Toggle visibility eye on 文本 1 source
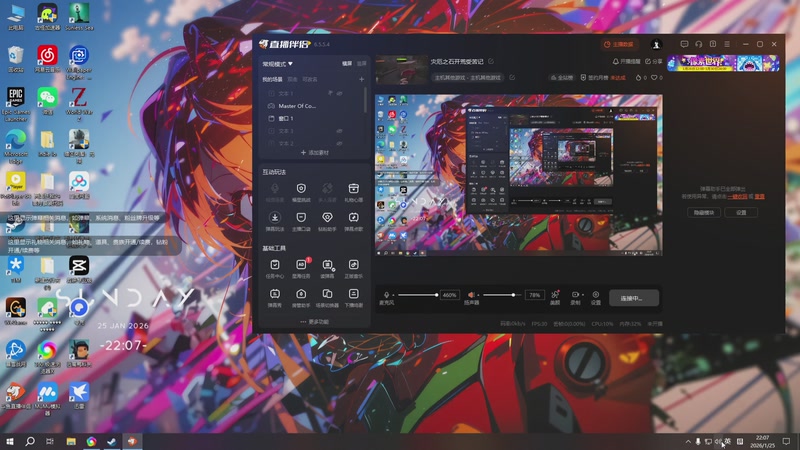The width and height of the screenshot is (800, 450). (x=339, y=93)
